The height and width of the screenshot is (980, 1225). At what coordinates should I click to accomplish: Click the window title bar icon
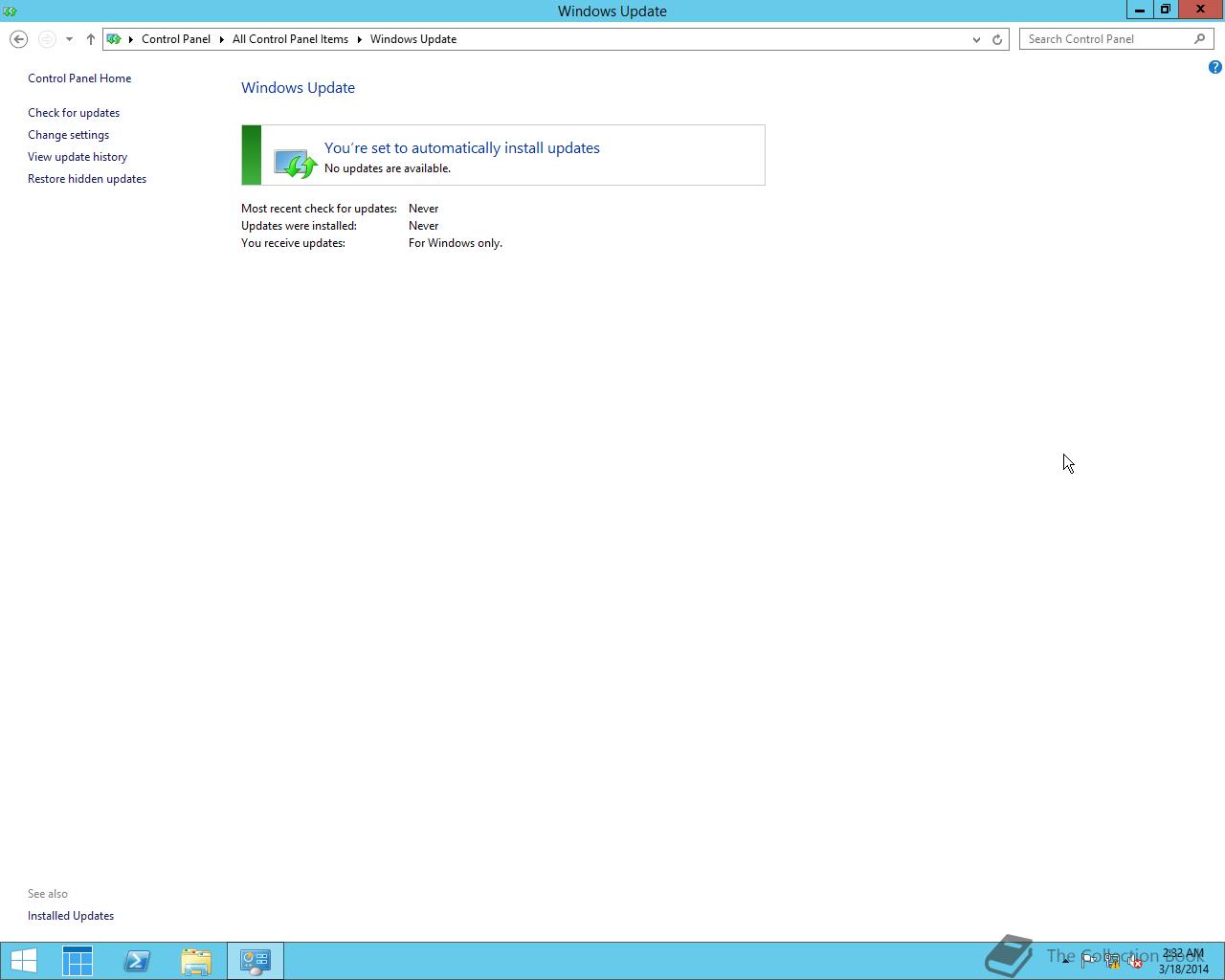[x=11, y=11]
